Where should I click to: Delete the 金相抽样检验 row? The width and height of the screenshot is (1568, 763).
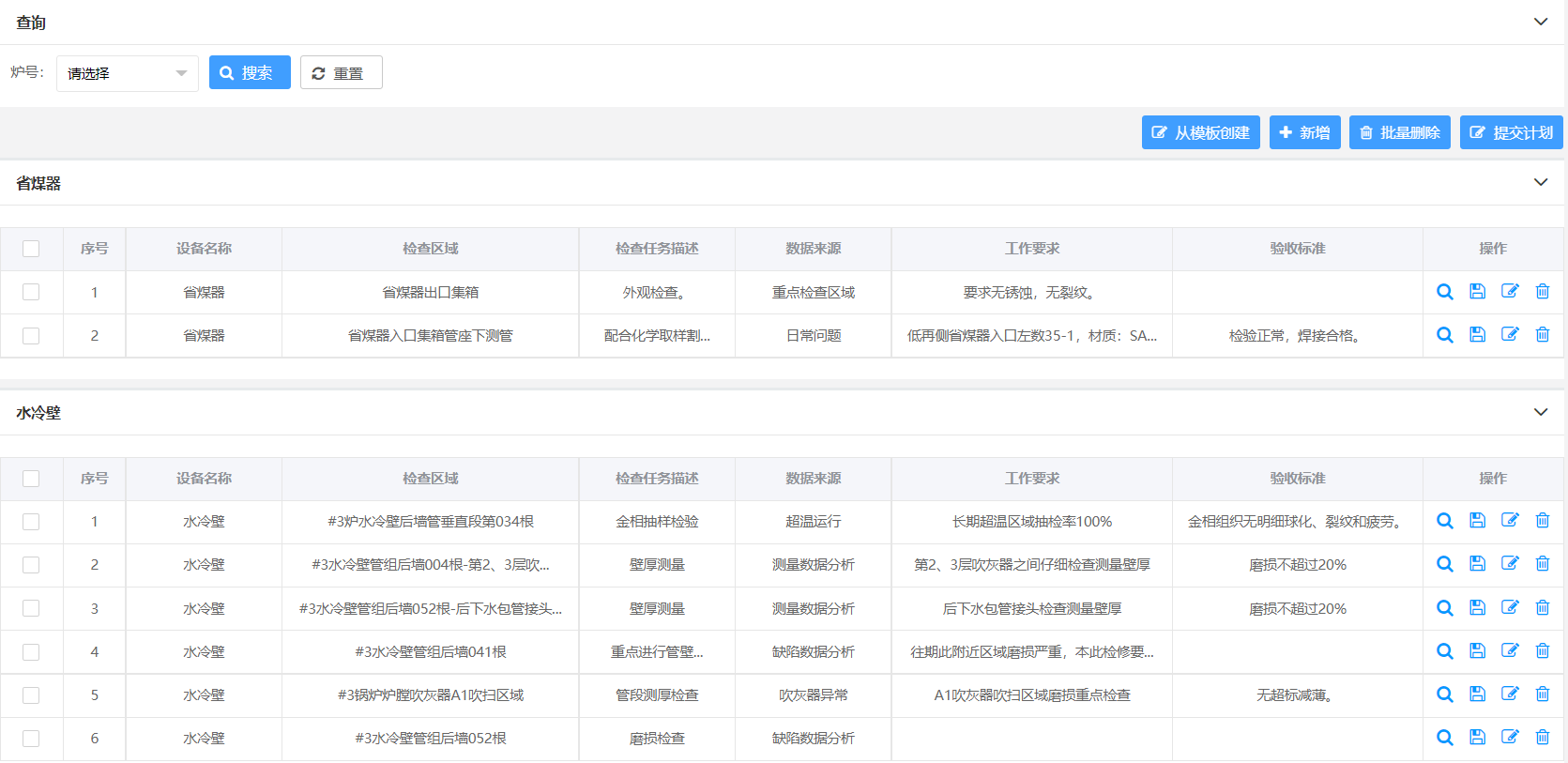pos(1543,521)
